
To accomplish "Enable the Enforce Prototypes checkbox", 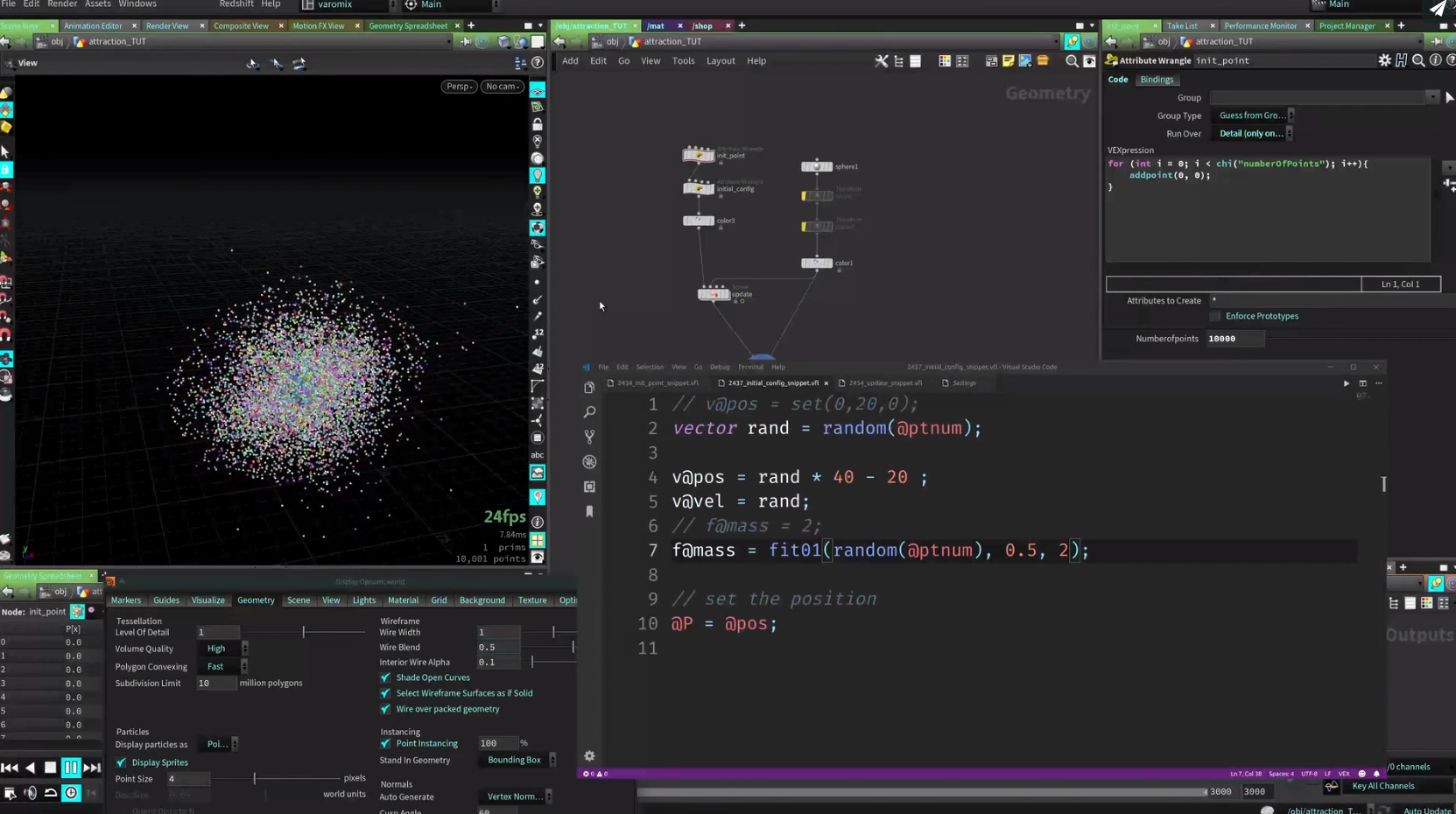I will pyautogui.click(x=1215, y=316).
